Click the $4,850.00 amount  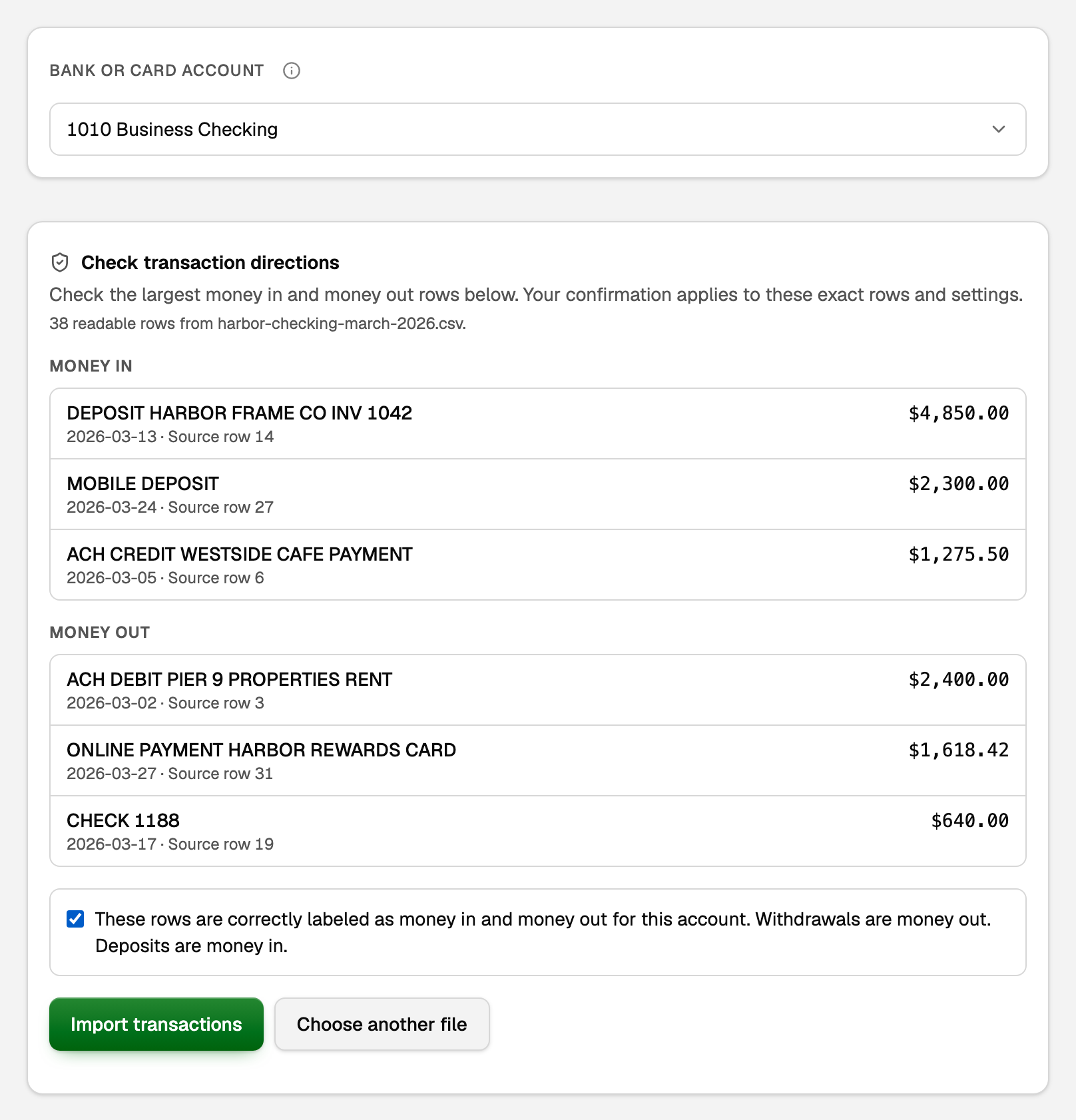click(x=959, y=413)
